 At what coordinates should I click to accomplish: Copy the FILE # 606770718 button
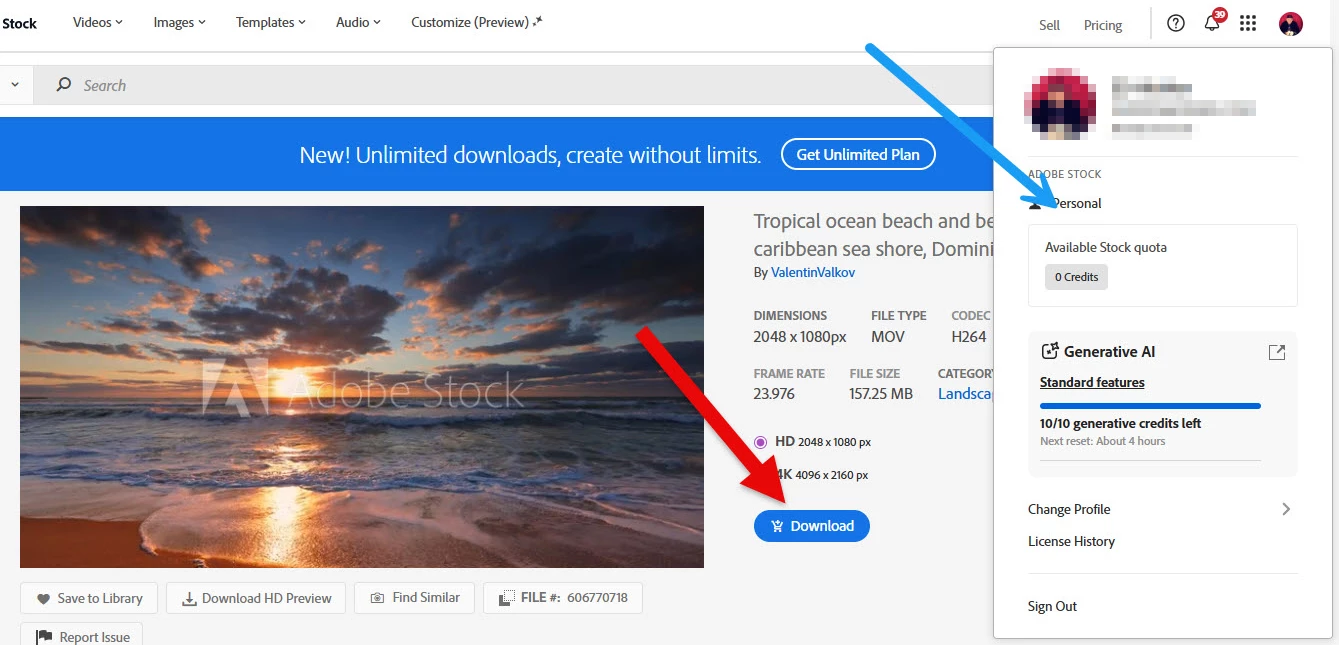point(563,598)
